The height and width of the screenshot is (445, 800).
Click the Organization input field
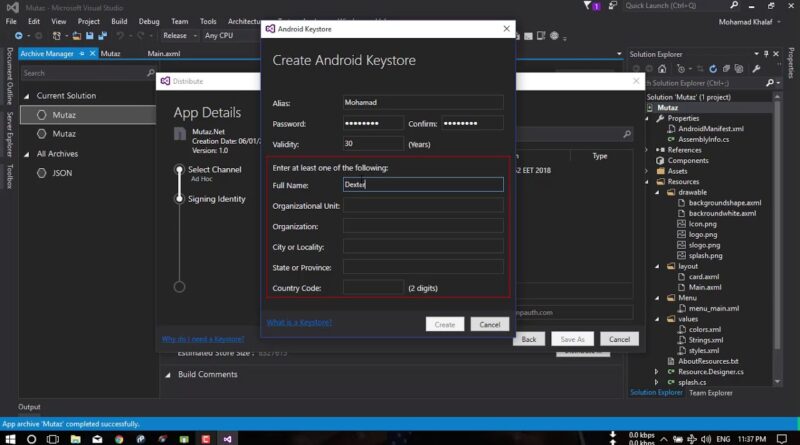tap(423, 226)
